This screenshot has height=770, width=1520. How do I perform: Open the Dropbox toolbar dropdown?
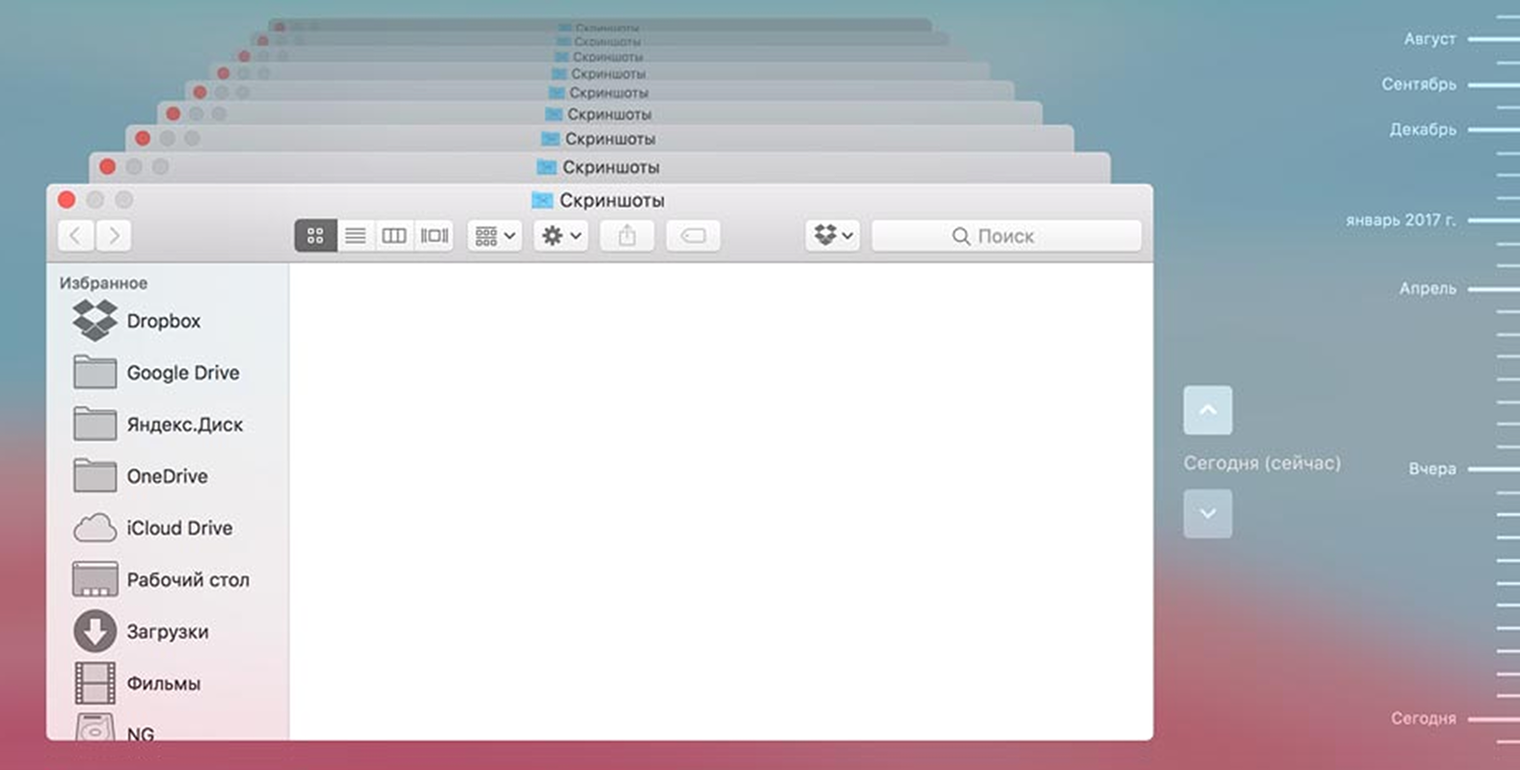click(x=832, y=235)
